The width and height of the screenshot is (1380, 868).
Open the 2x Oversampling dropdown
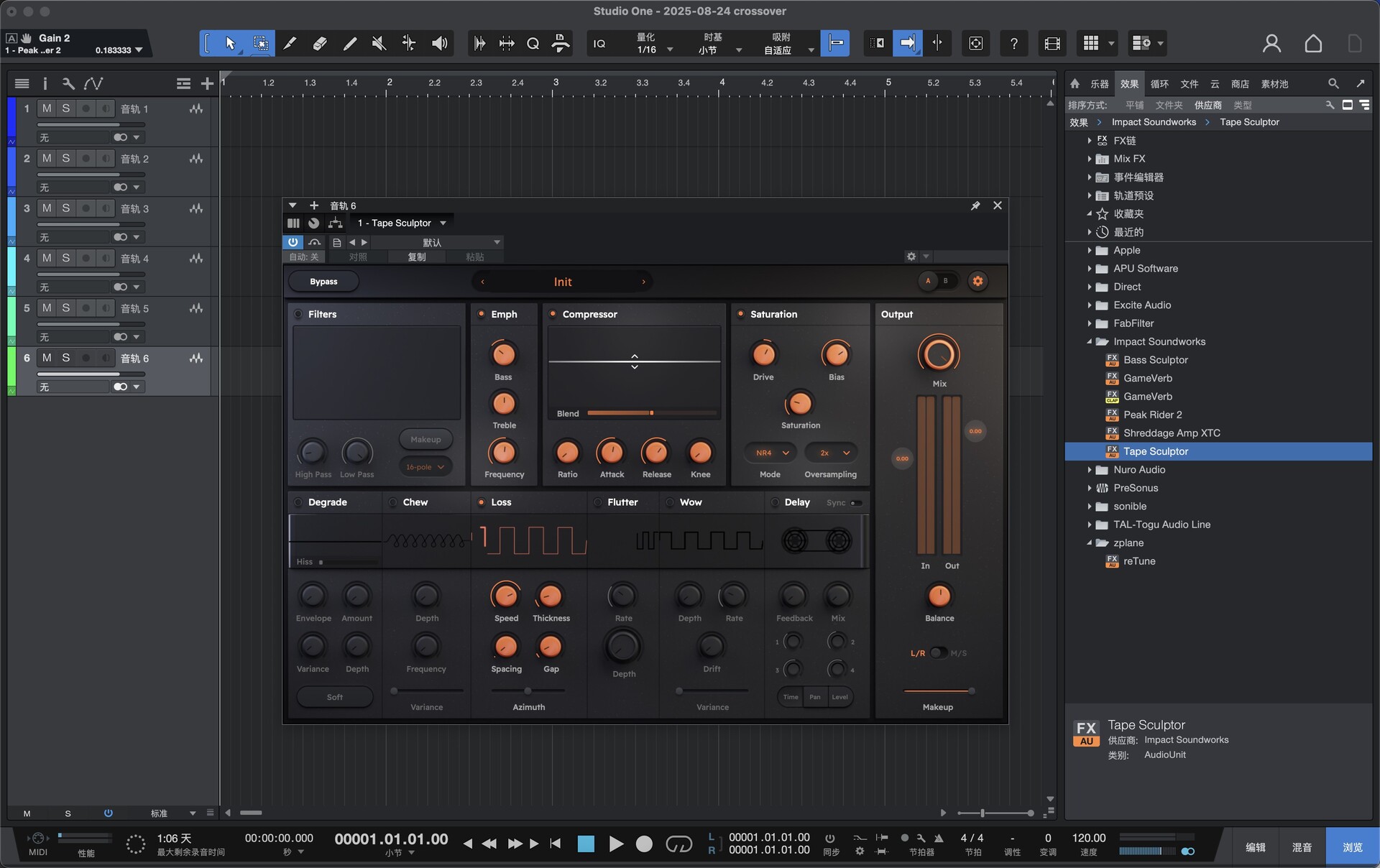pos(832,453)
